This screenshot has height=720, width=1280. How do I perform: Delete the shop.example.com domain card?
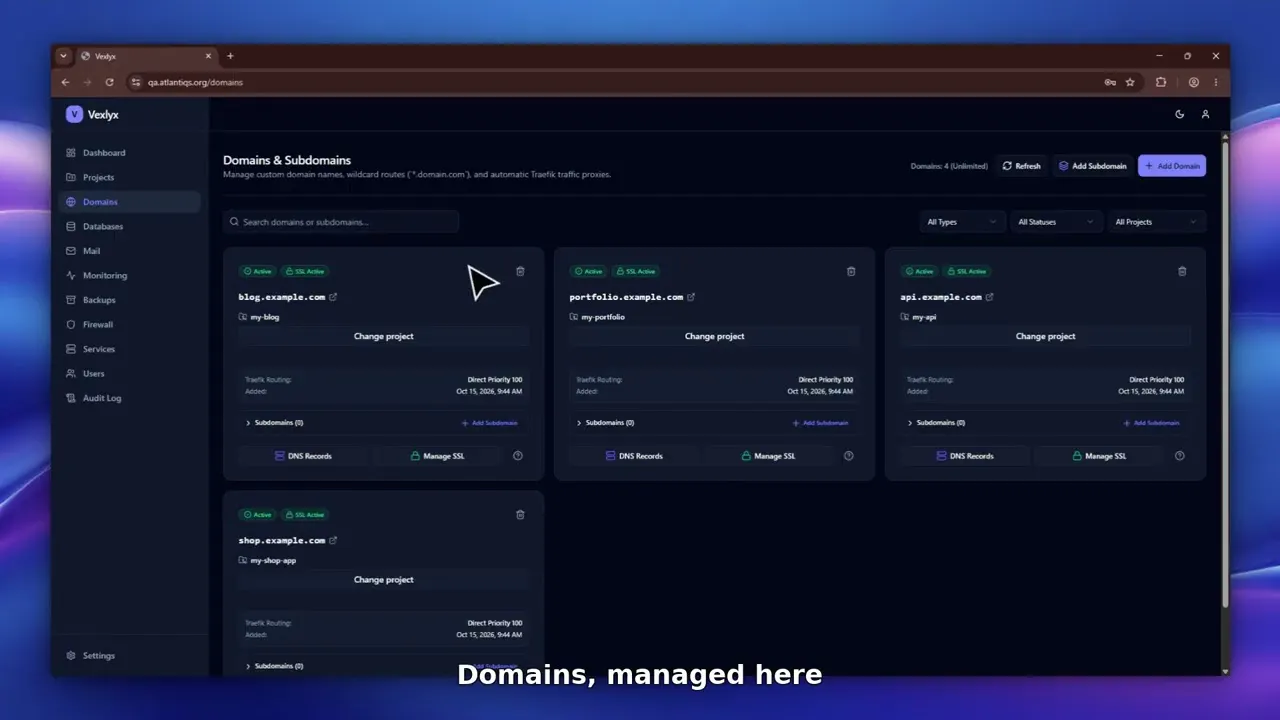pos(520,514)
